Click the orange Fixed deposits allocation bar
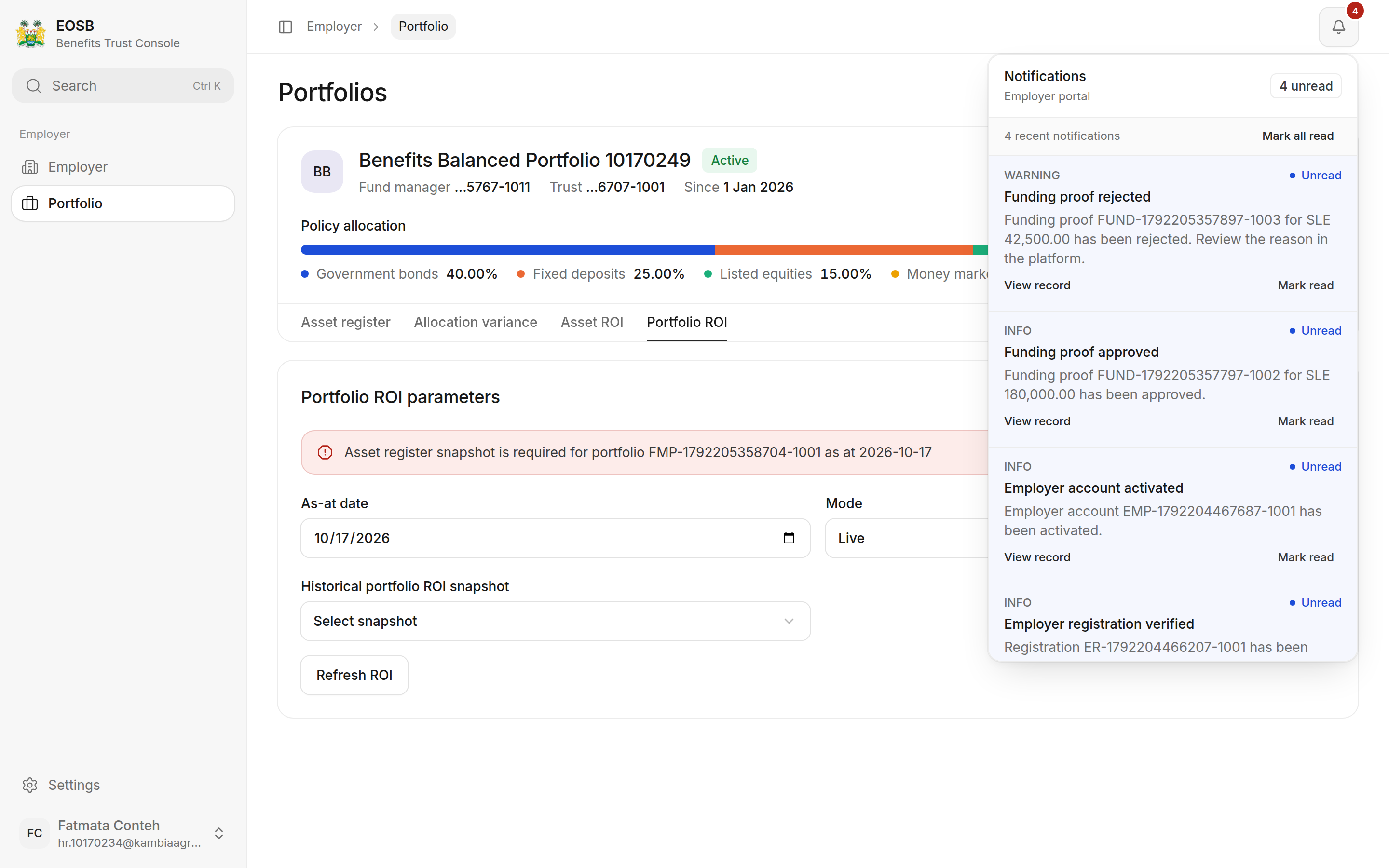 click(x=844, y=250)
